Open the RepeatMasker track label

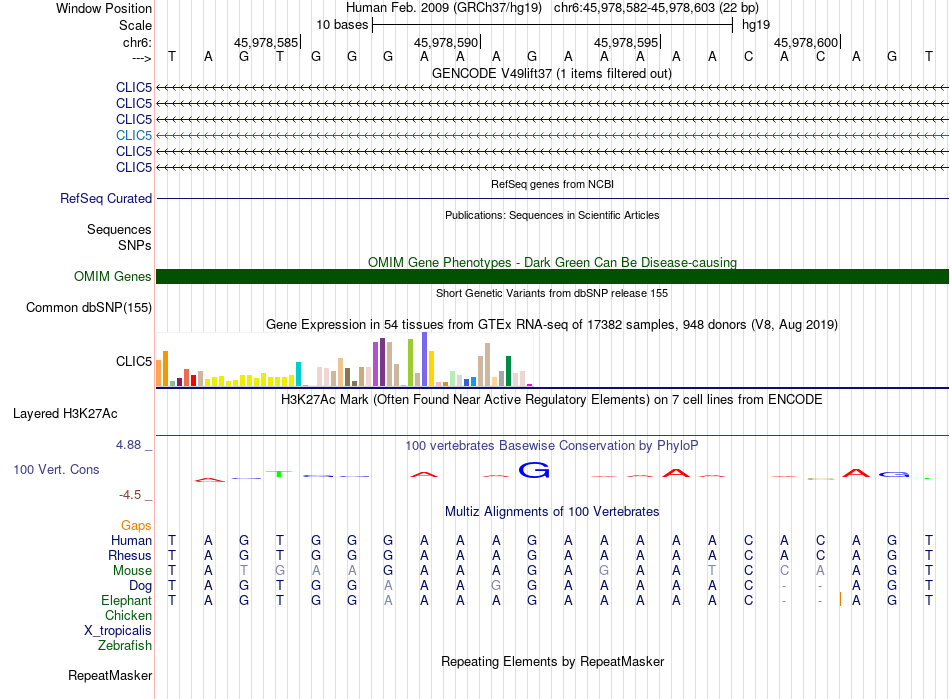point(109,676)
